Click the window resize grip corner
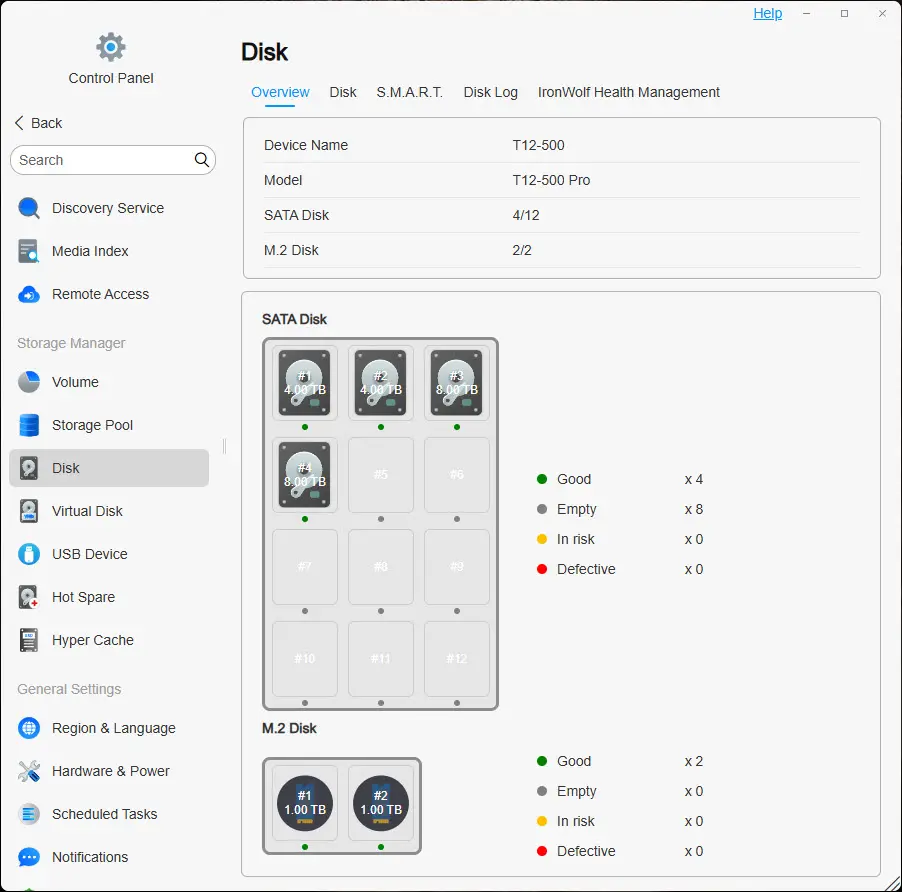This screenshot has width=902, height=892. pyautogui.click(x=892, y=883)
